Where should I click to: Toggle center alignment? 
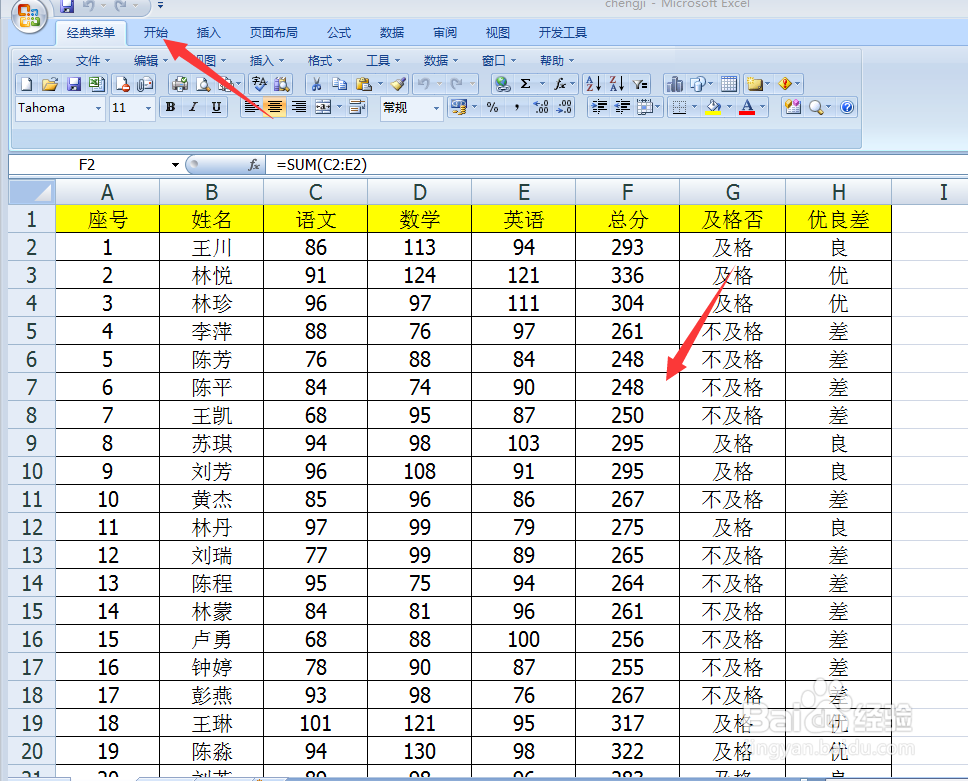click(x=275, y=107)
